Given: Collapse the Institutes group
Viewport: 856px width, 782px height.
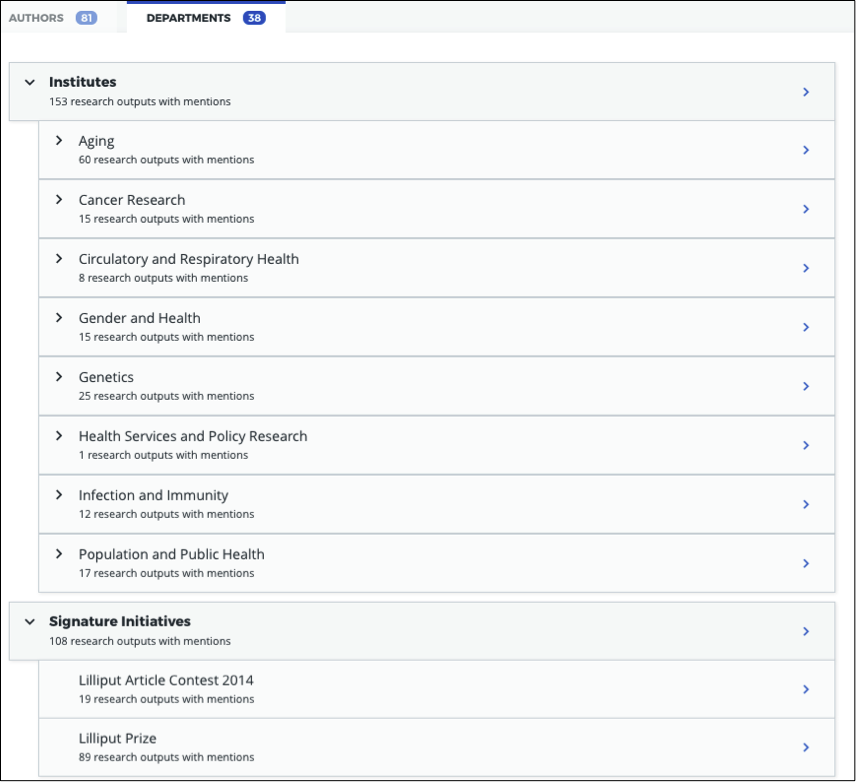Looking at the screenshot, I should [30, 82].
